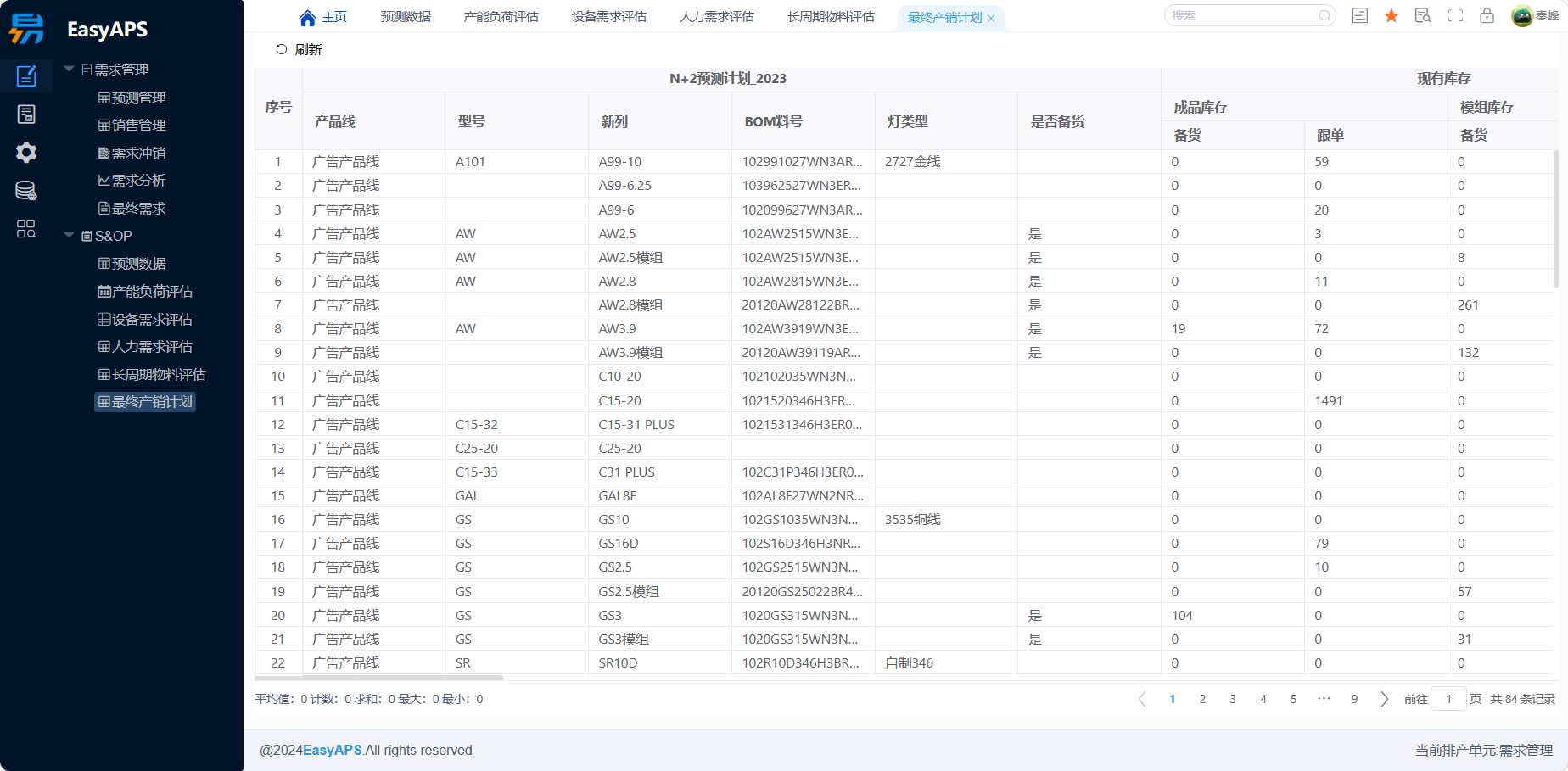Viewport: 1568px width, 771px height.
Task: Open the settings gear in left sidebar
Action: click(26, 153)
